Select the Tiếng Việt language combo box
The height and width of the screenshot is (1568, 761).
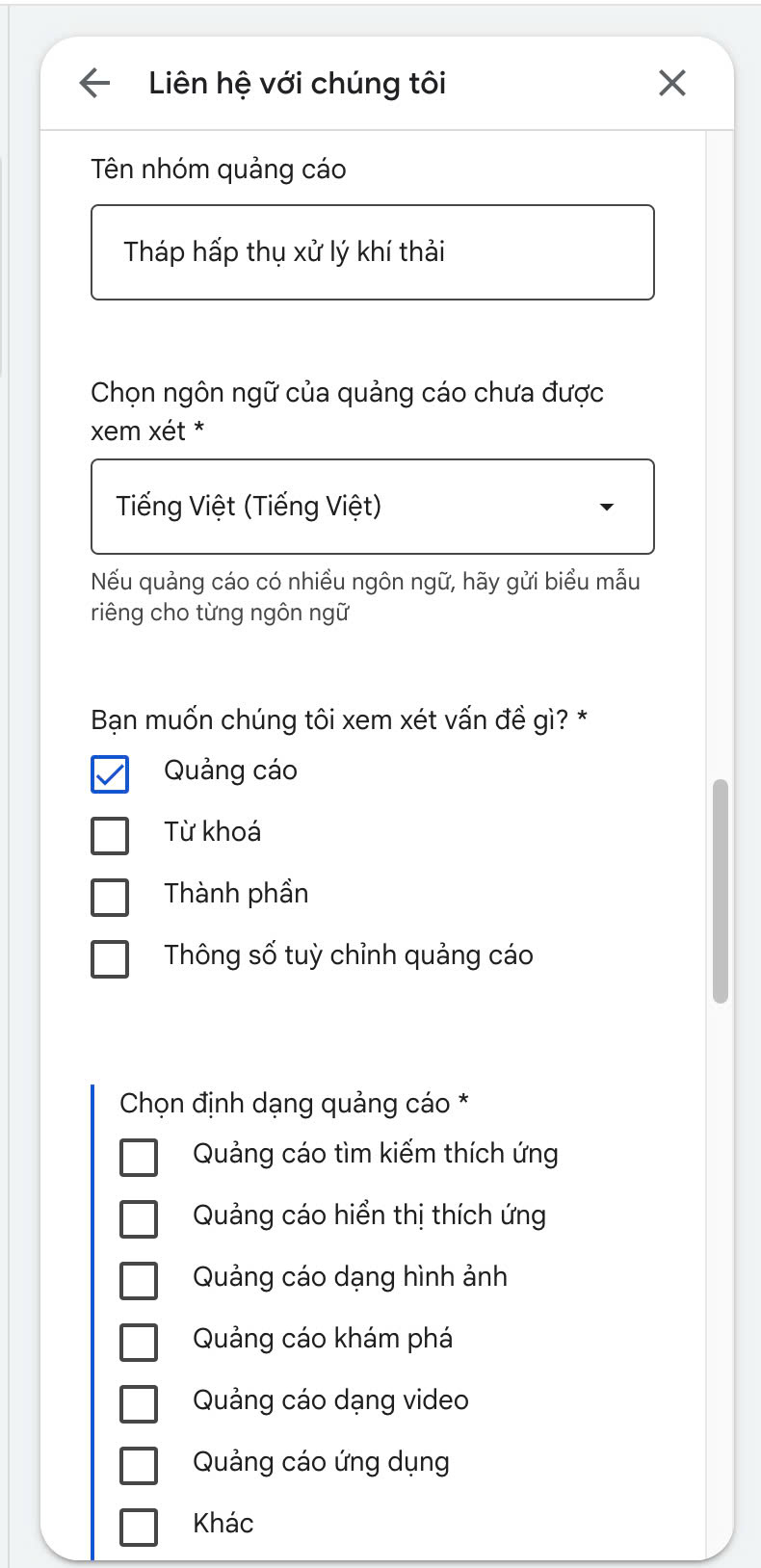[x=373, y=507]
